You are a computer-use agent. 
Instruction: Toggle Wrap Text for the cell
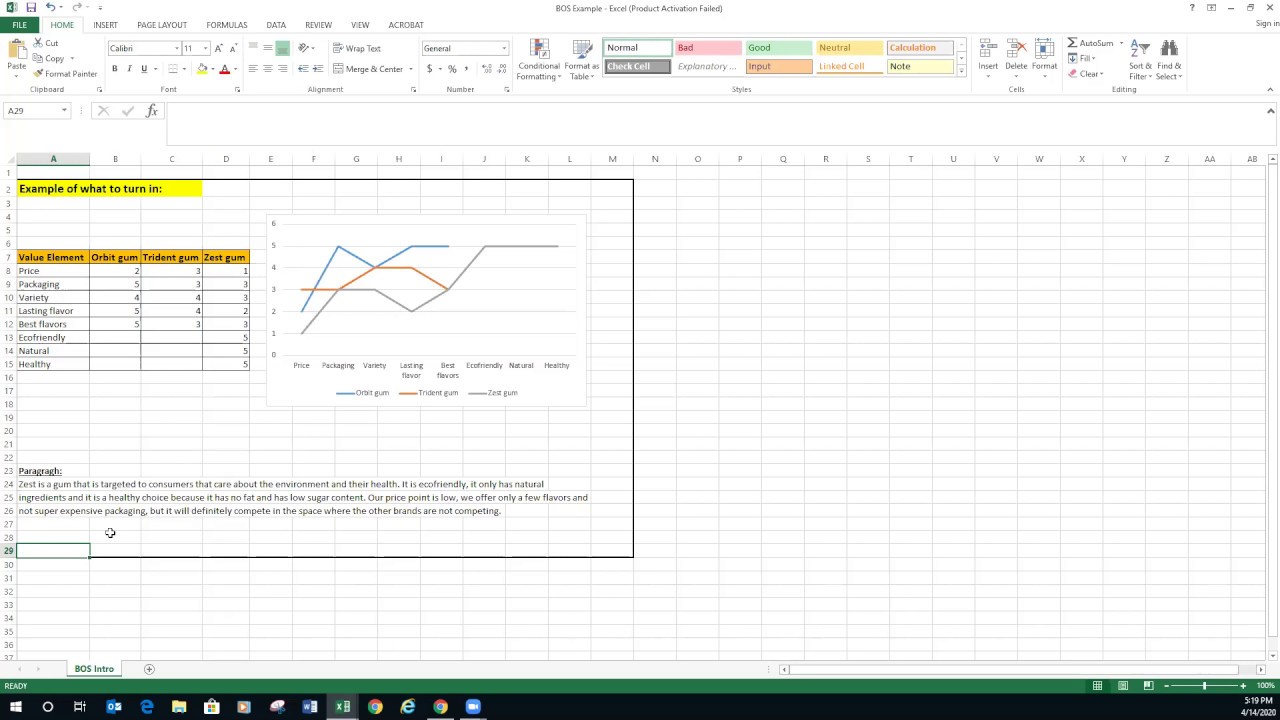pos(357,48)
